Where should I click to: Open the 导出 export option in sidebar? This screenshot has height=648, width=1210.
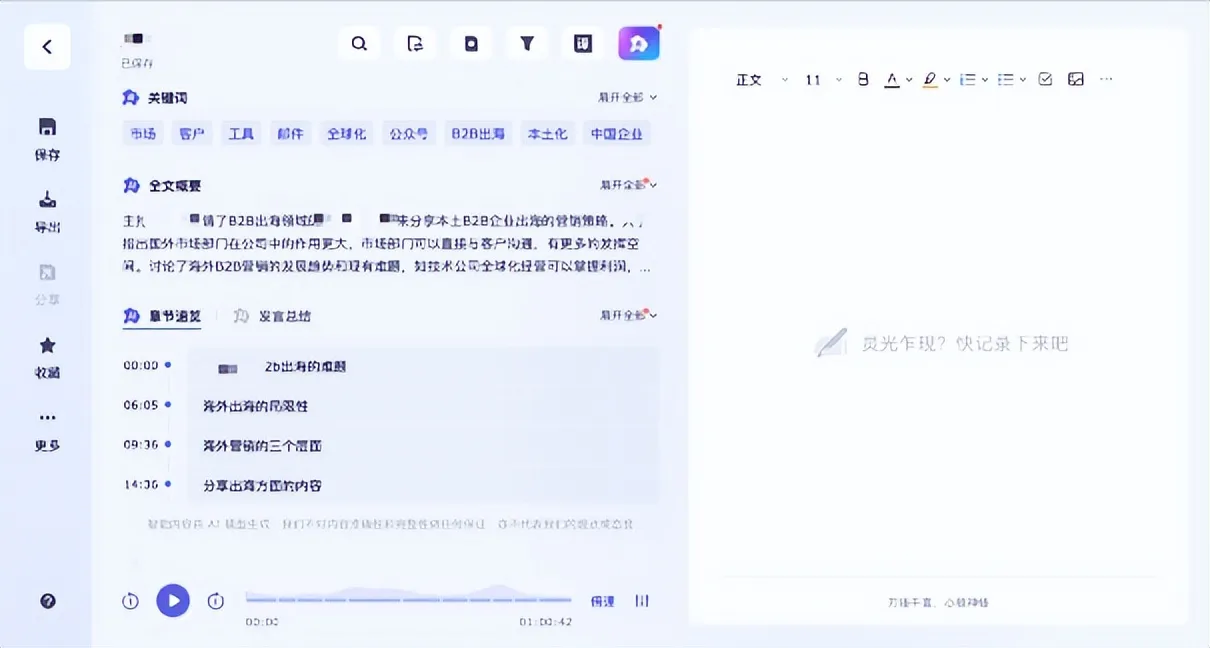[47, 211]
